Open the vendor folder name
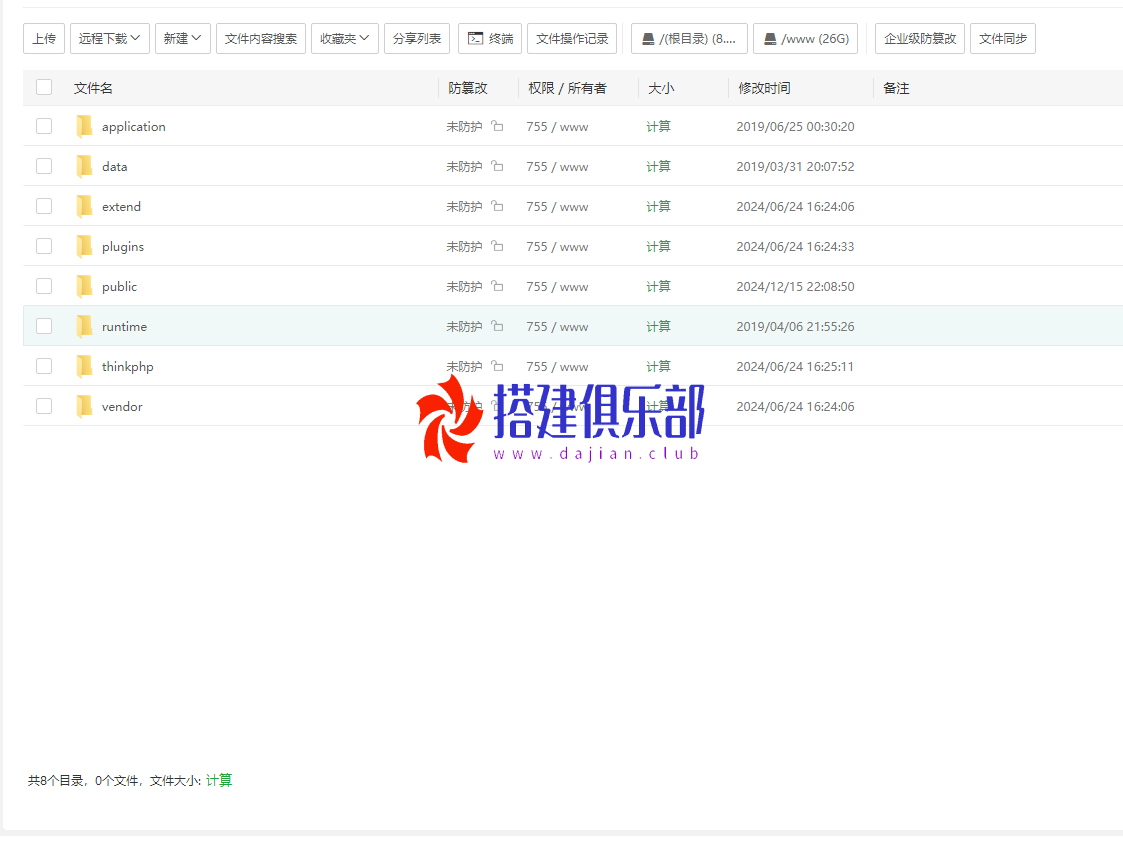The height and width of the screenshot is (841, 1123). [x=122, y=407]
